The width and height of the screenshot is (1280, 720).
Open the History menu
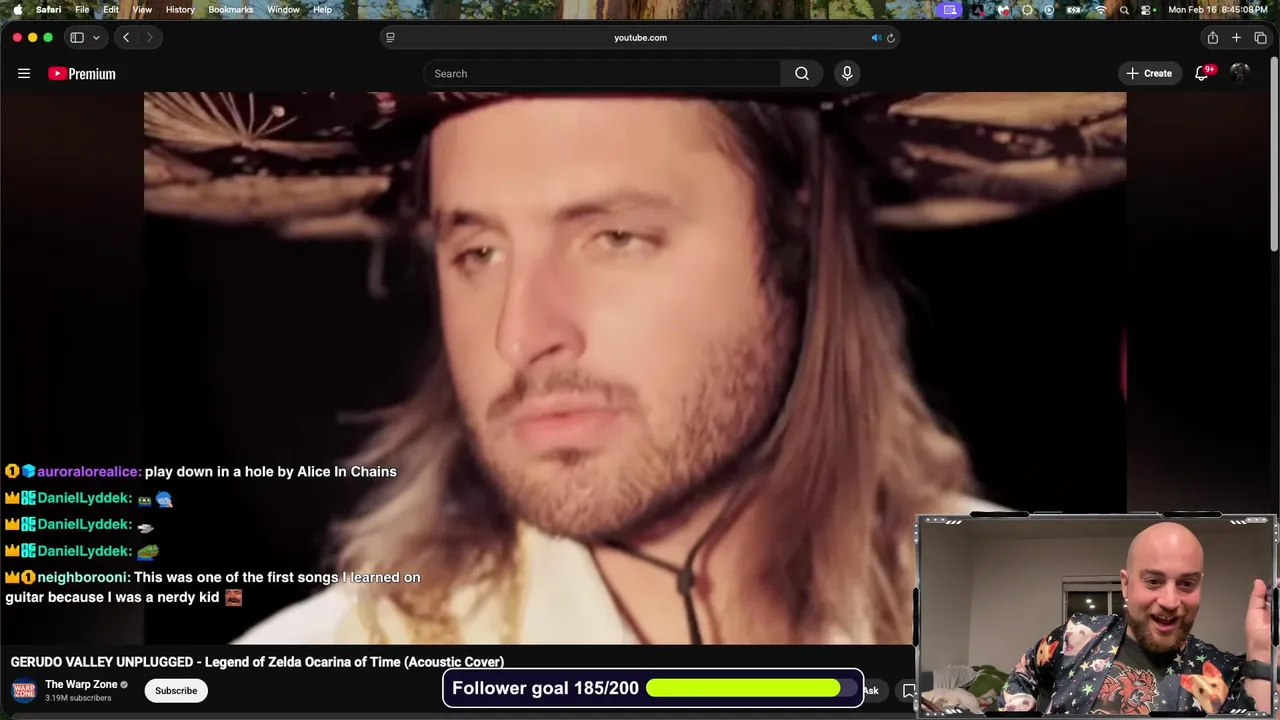tap(180, 9)
